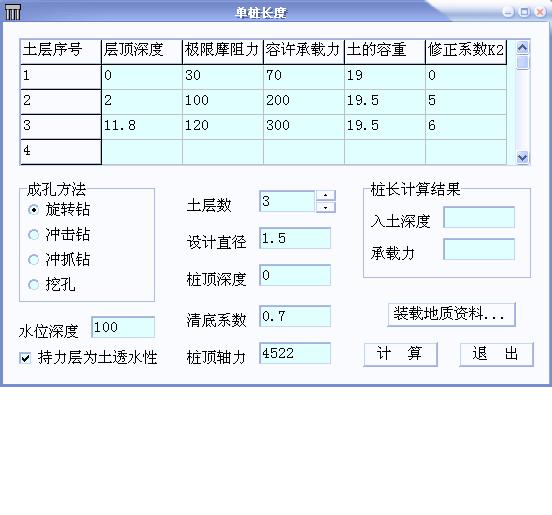Click the 清底系数 input field
Viewport: 552px width, 515px height.
[x=295, y=316]
